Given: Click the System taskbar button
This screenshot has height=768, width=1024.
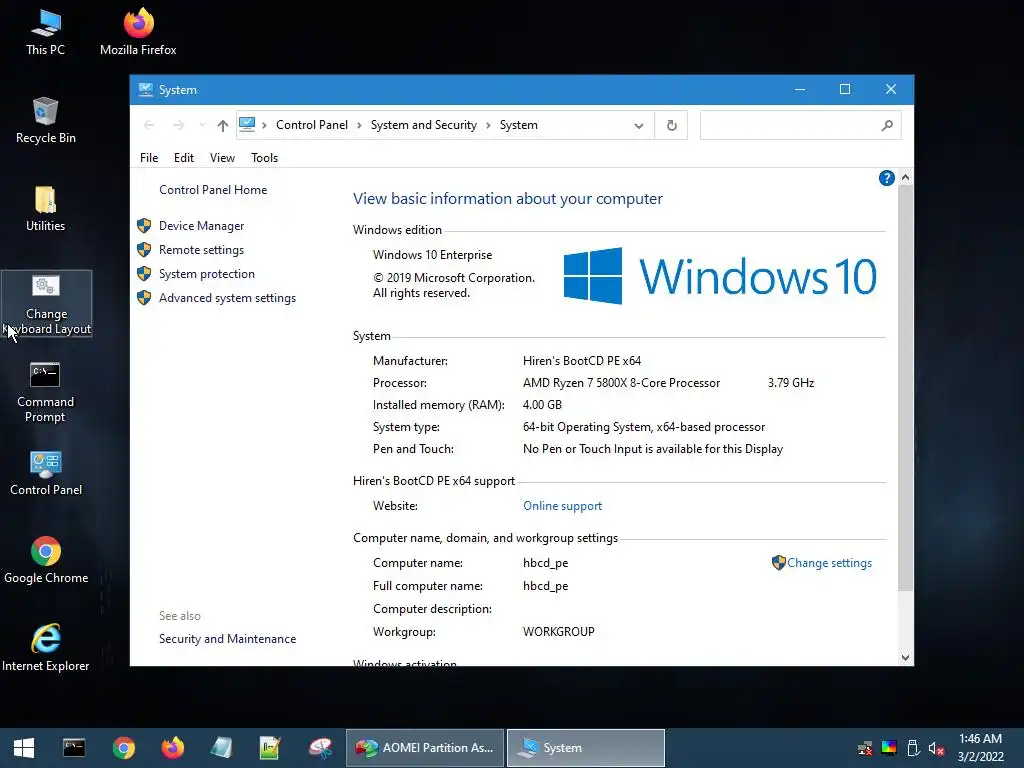Looking at the screenshot, I should click(x=586, y=748).
